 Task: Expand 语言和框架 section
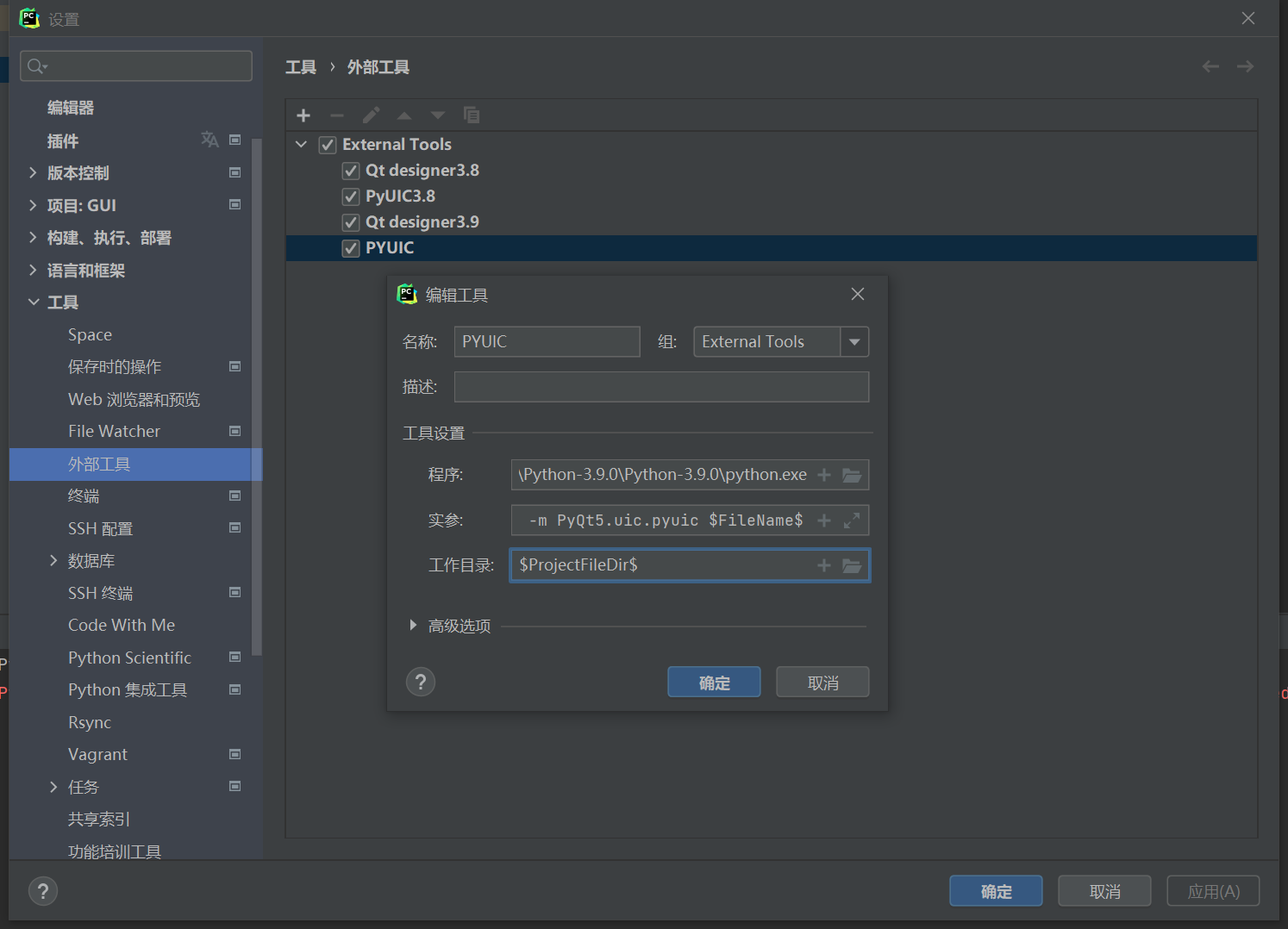coord(33,270)
